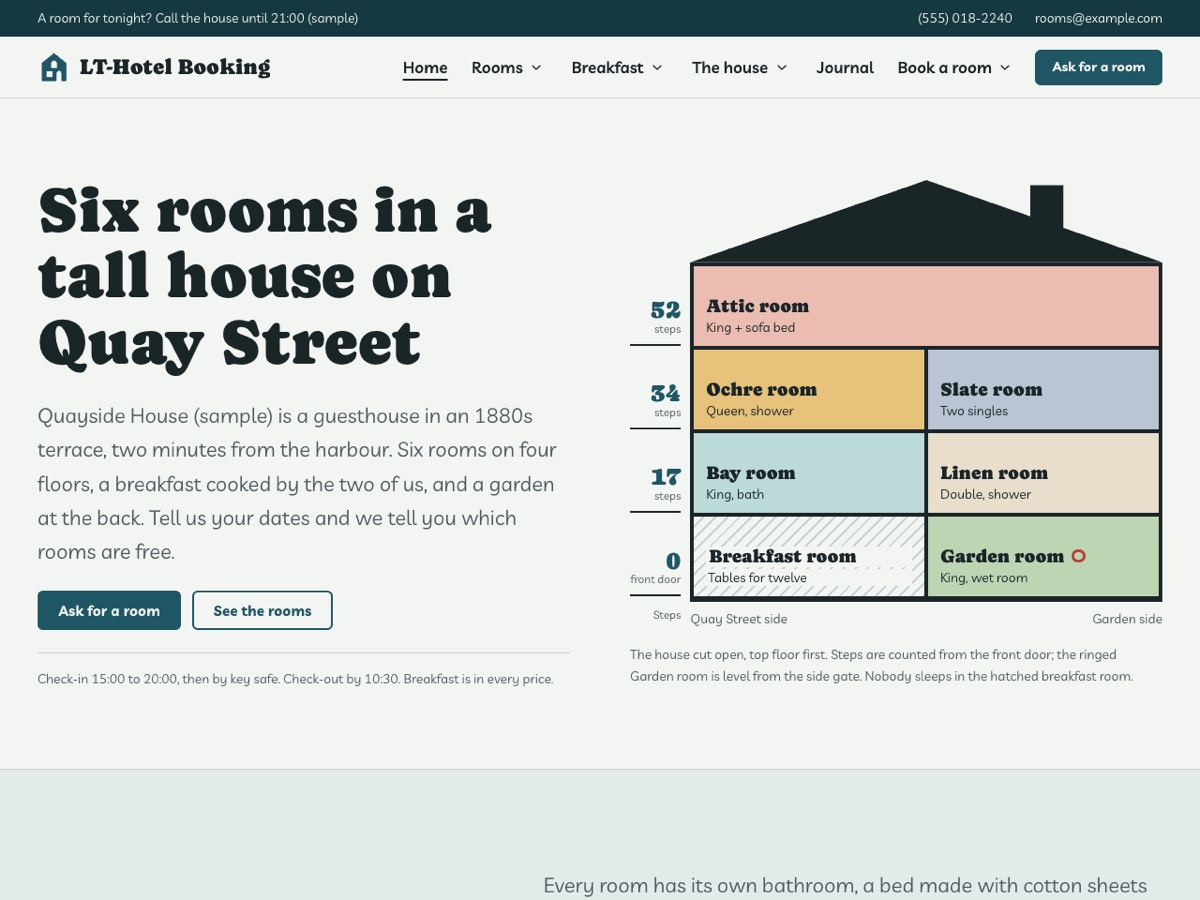Click the 17 steps label

(665, 484)
